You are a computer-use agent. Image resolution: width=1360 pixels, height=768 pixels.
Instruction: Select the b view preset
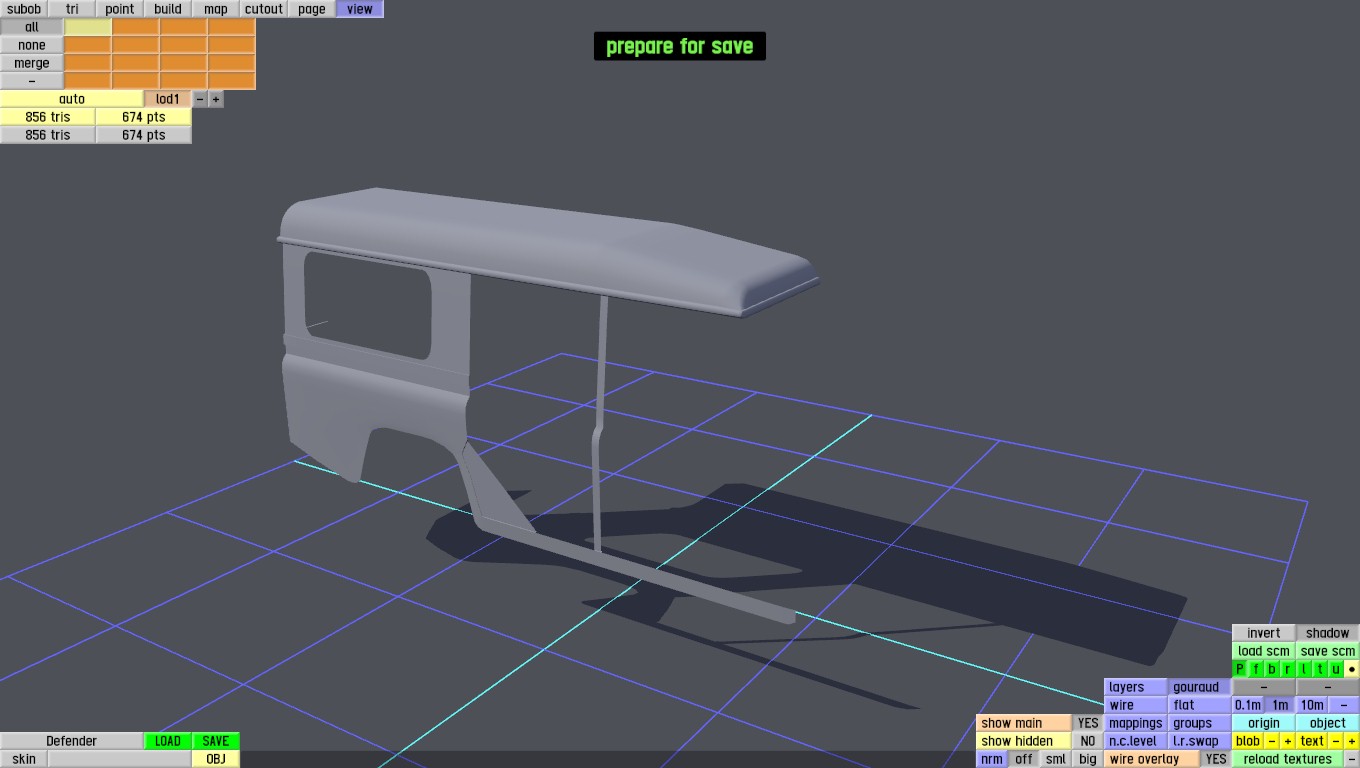click(x=1272, y=669)
